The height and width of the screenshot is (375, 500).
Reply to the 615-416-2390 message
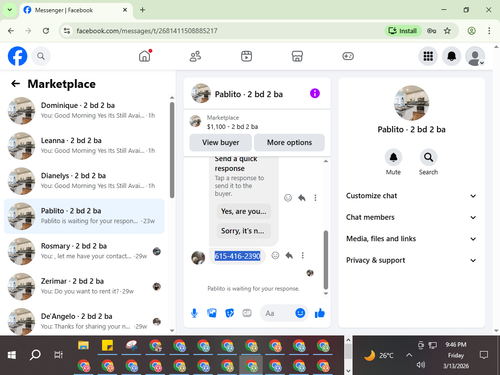click(289, 256)
